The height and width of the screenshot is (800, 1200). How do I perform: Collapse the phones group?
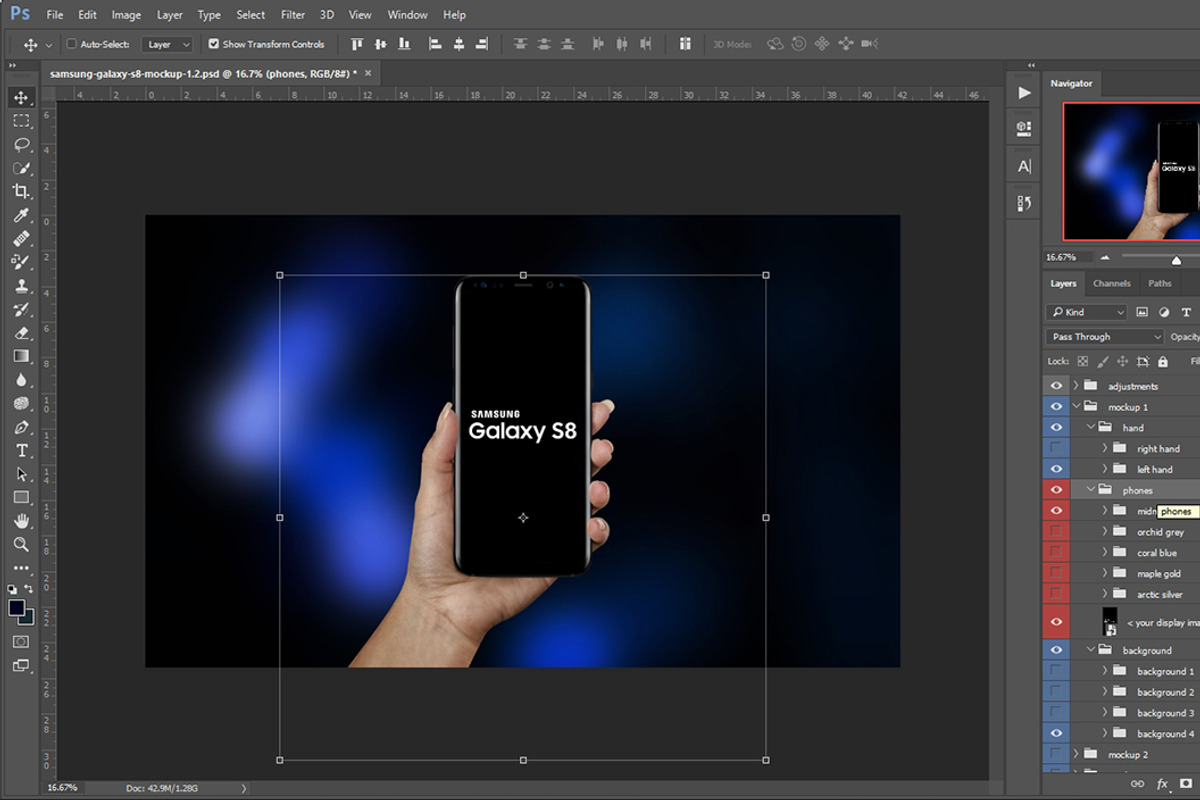click(1091, 490)
